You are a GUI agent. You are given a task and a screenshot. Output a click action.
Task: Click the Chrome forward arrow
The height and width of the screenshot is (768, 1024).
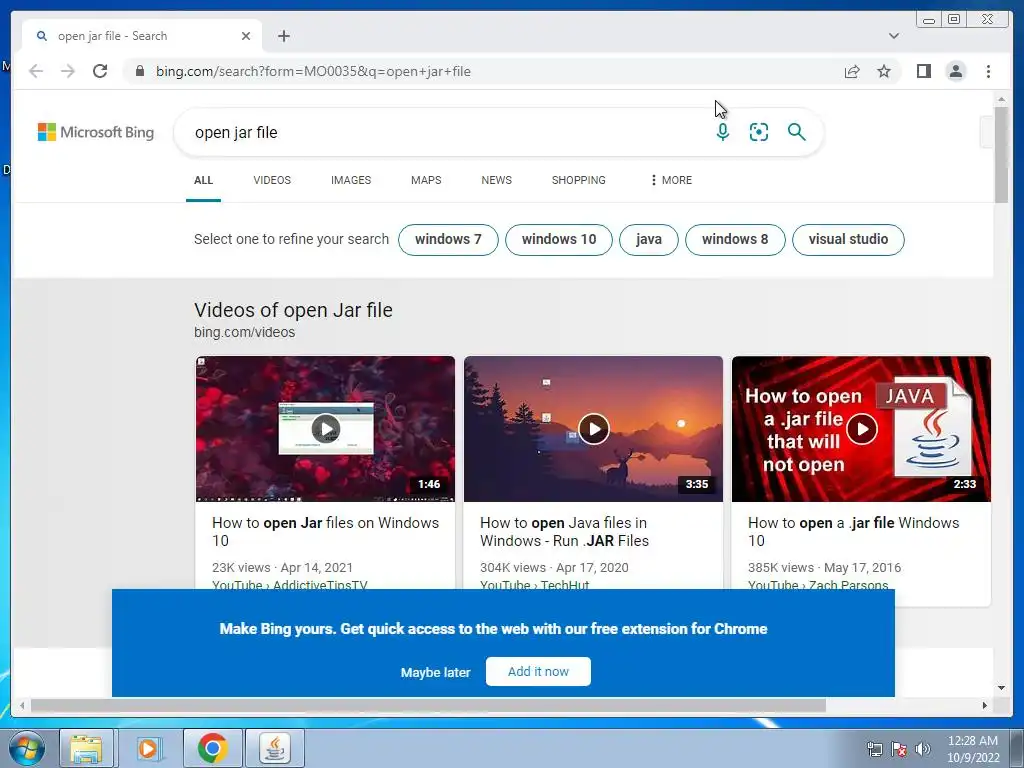click(x=68, y=71)
